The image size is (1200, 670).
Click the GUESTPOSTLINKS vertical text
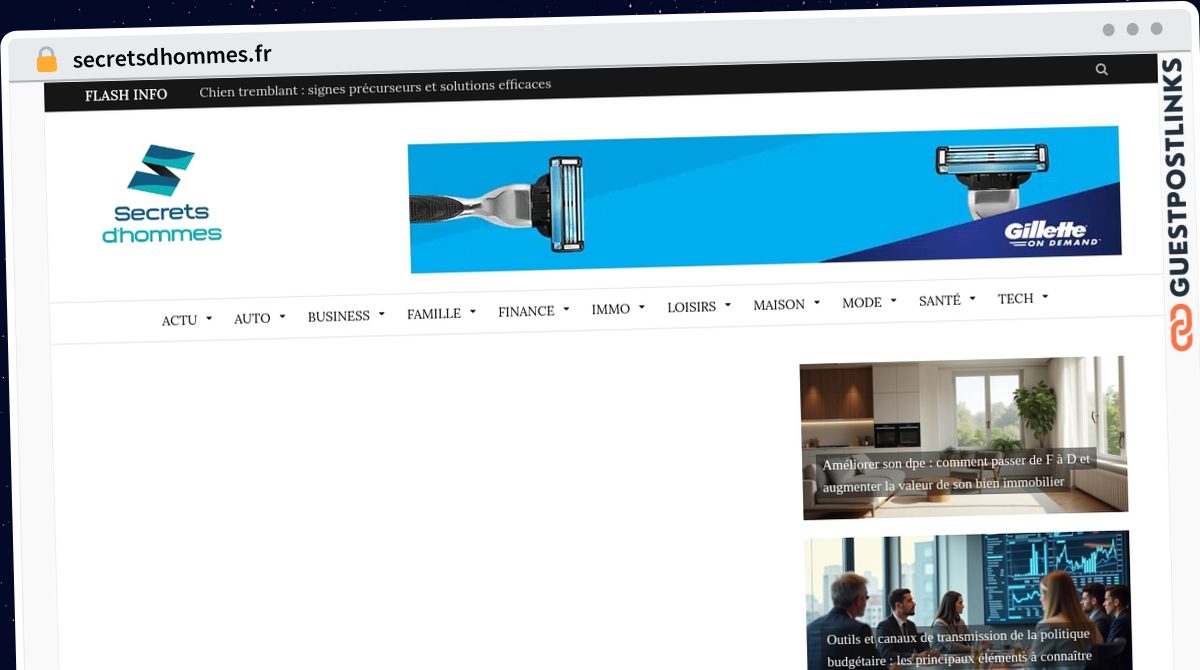coord(1178,178)
